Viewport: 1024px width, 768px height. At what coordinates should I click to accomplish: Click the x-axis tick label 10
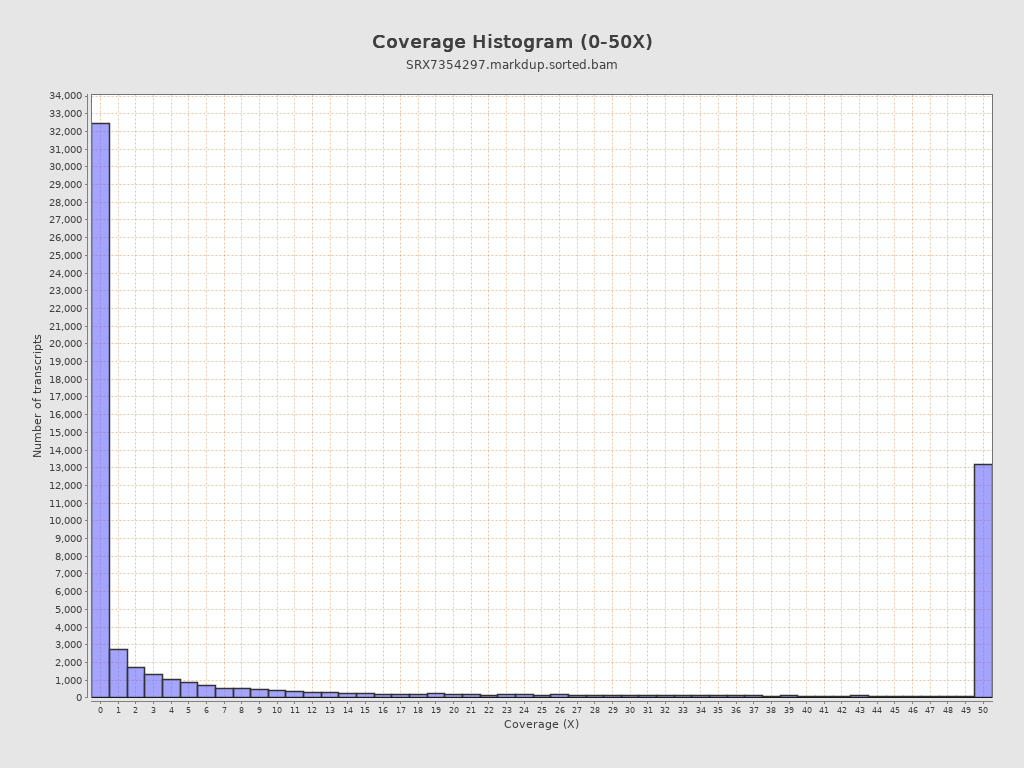click(277, 710)
